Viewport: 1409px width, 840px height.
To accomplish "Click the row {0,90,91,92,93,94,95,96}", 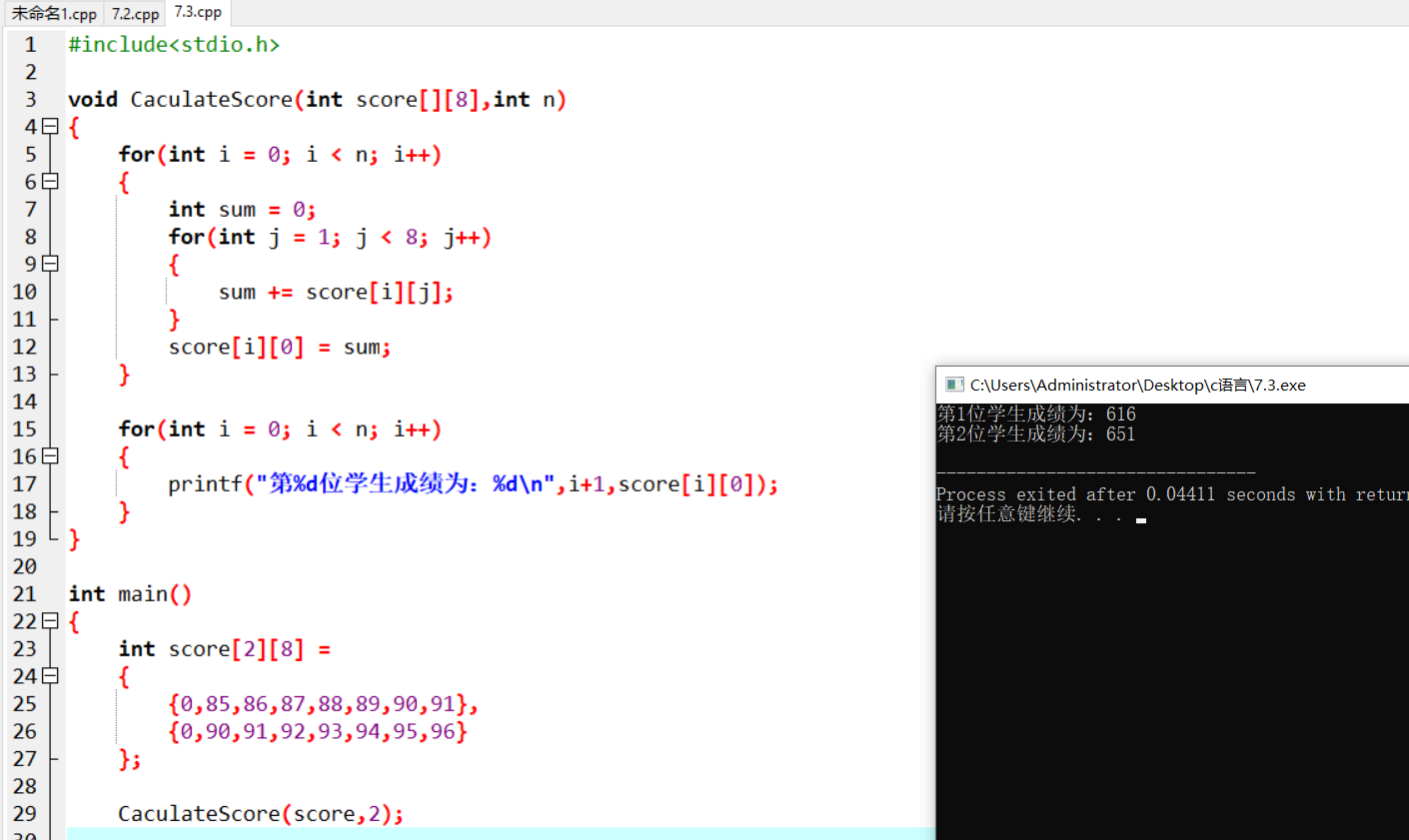I will (x=318, y=731).
